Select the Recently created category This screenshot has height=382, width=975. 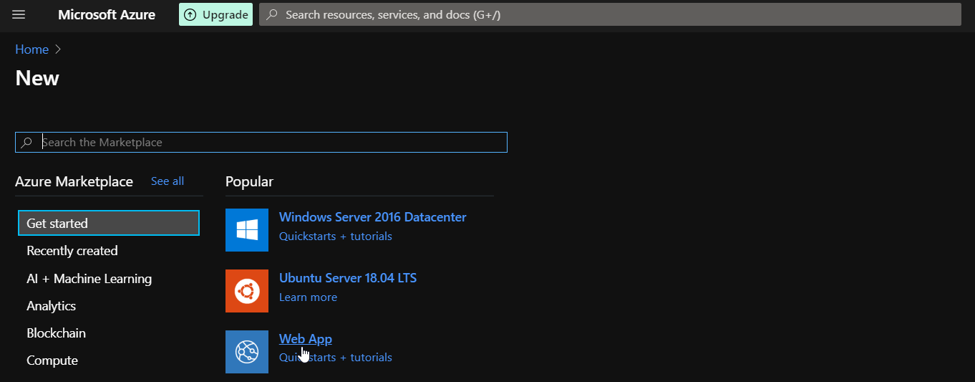(72, 251)
